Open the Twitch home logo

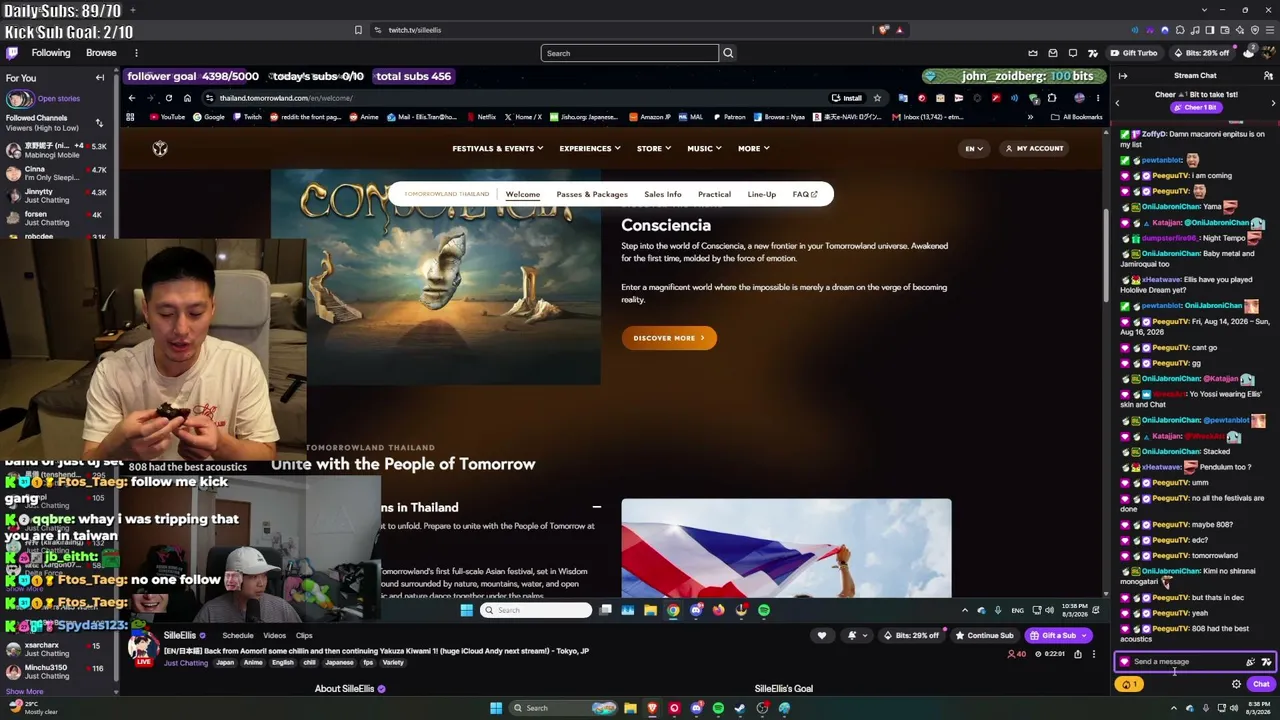tap(12, 53)
